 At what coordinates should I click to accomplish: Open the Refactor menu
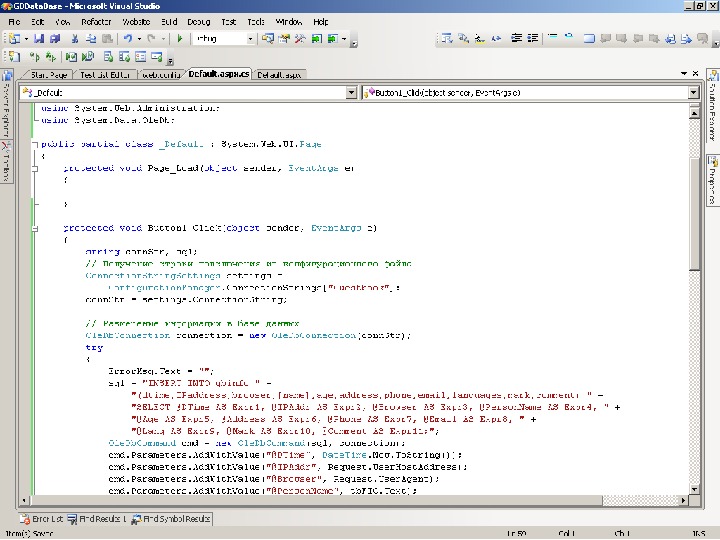[x=96, y=21]
